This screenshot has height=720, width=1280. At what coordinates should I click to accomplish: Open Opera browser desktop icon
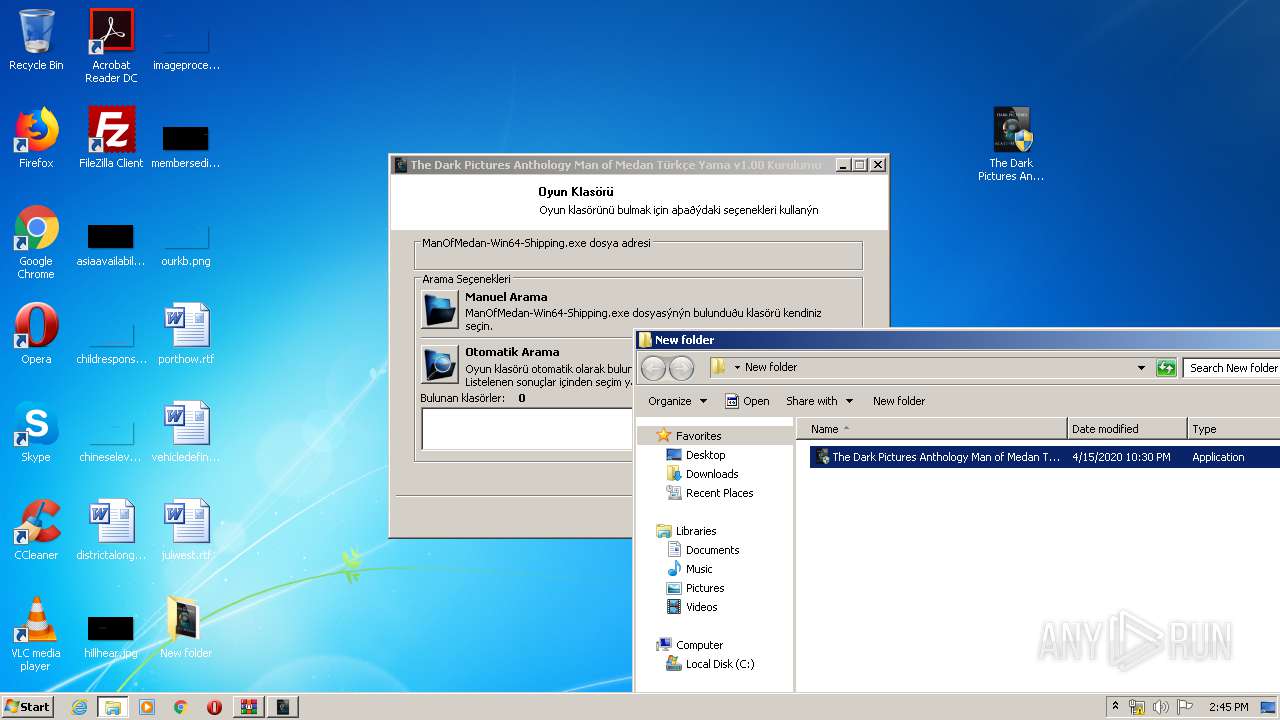pos(36,334)
